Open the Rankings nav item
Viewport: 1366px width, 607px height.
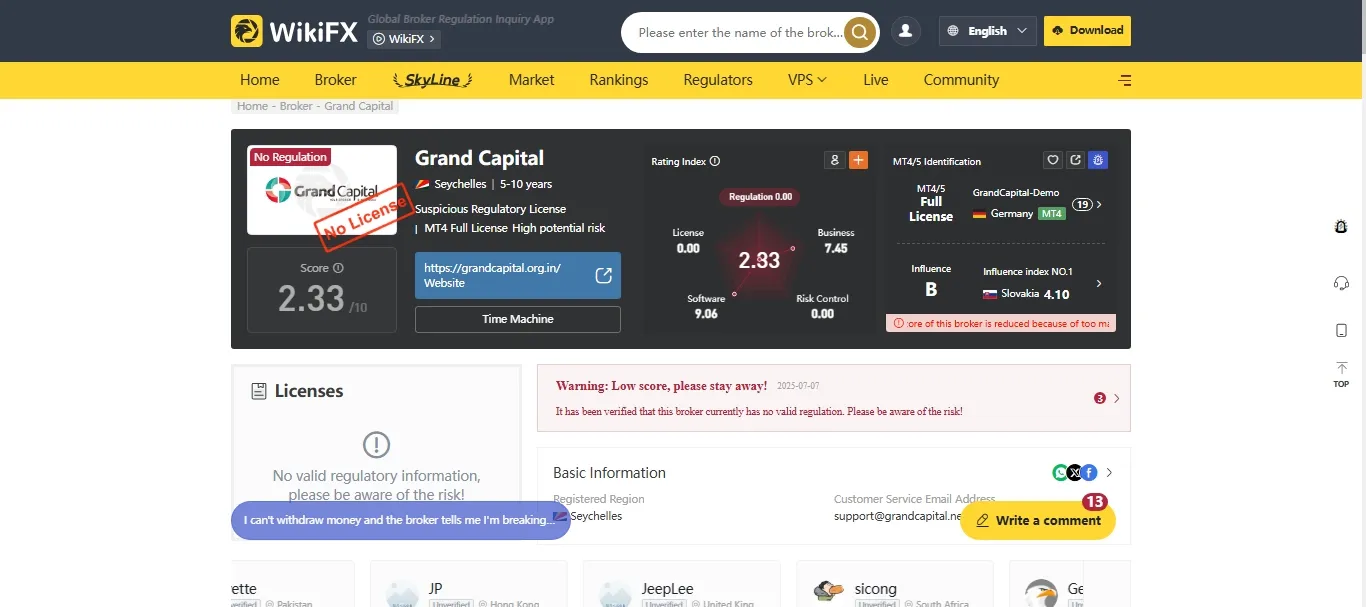[619, 80]
